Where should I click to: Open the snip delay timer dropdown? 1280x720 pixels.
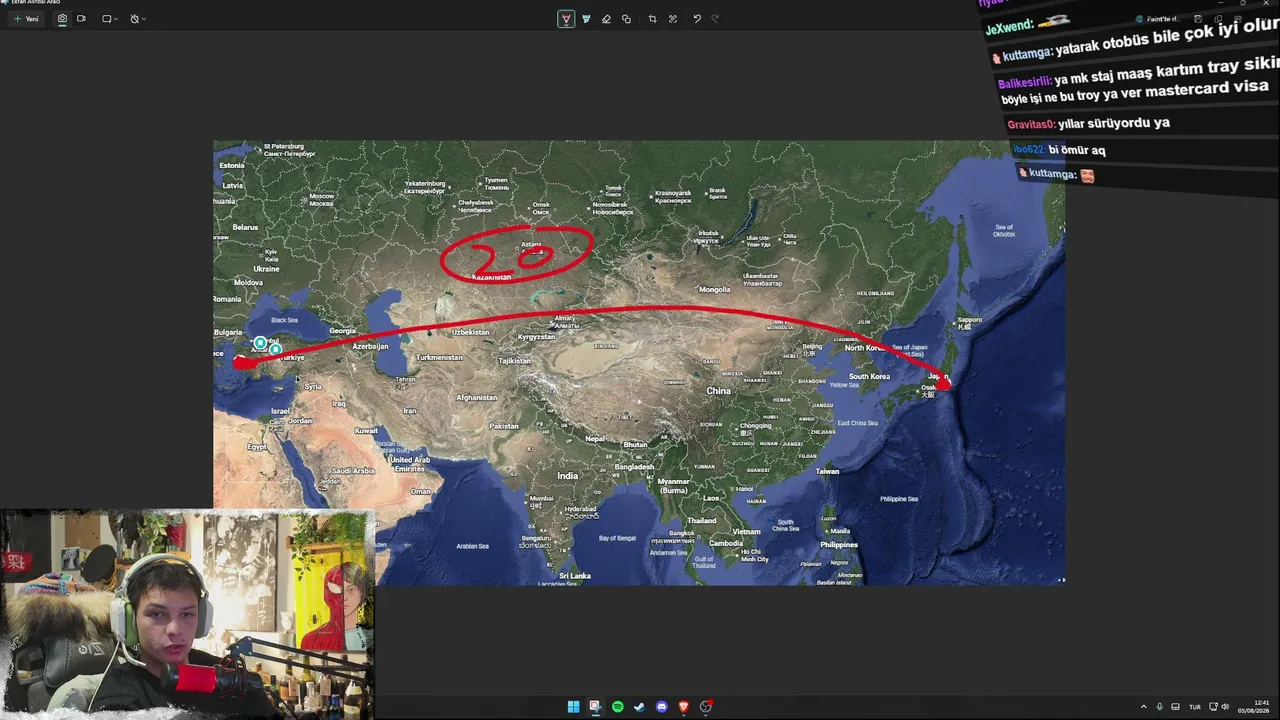click(x=138, y=19)
